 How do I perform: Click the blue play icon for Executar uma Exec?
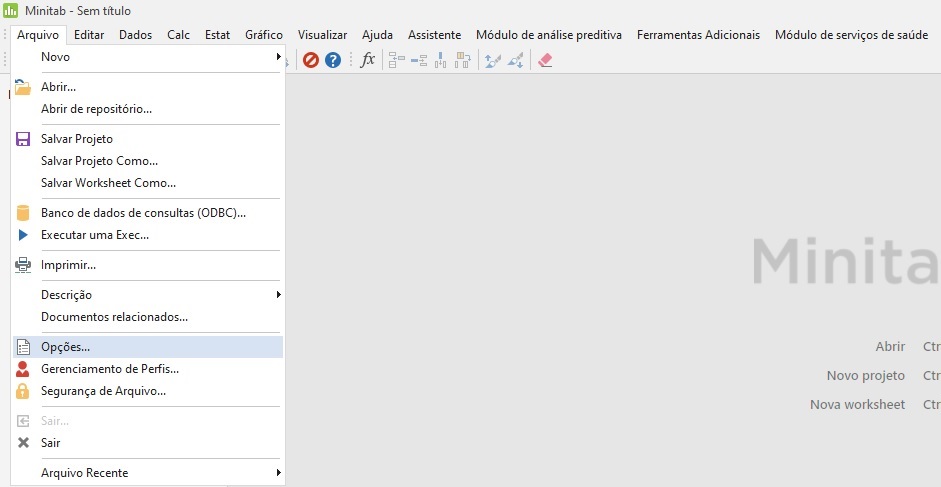click(x=23, y=235)
